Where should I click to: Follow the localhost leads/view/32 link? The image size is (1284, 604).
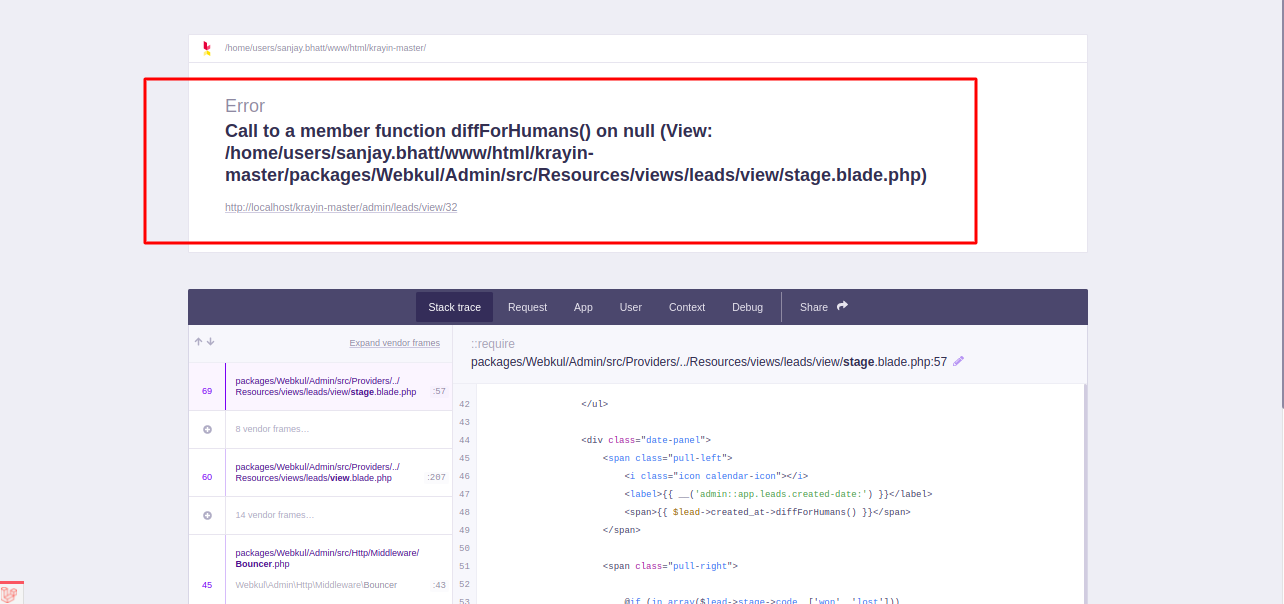340,207
